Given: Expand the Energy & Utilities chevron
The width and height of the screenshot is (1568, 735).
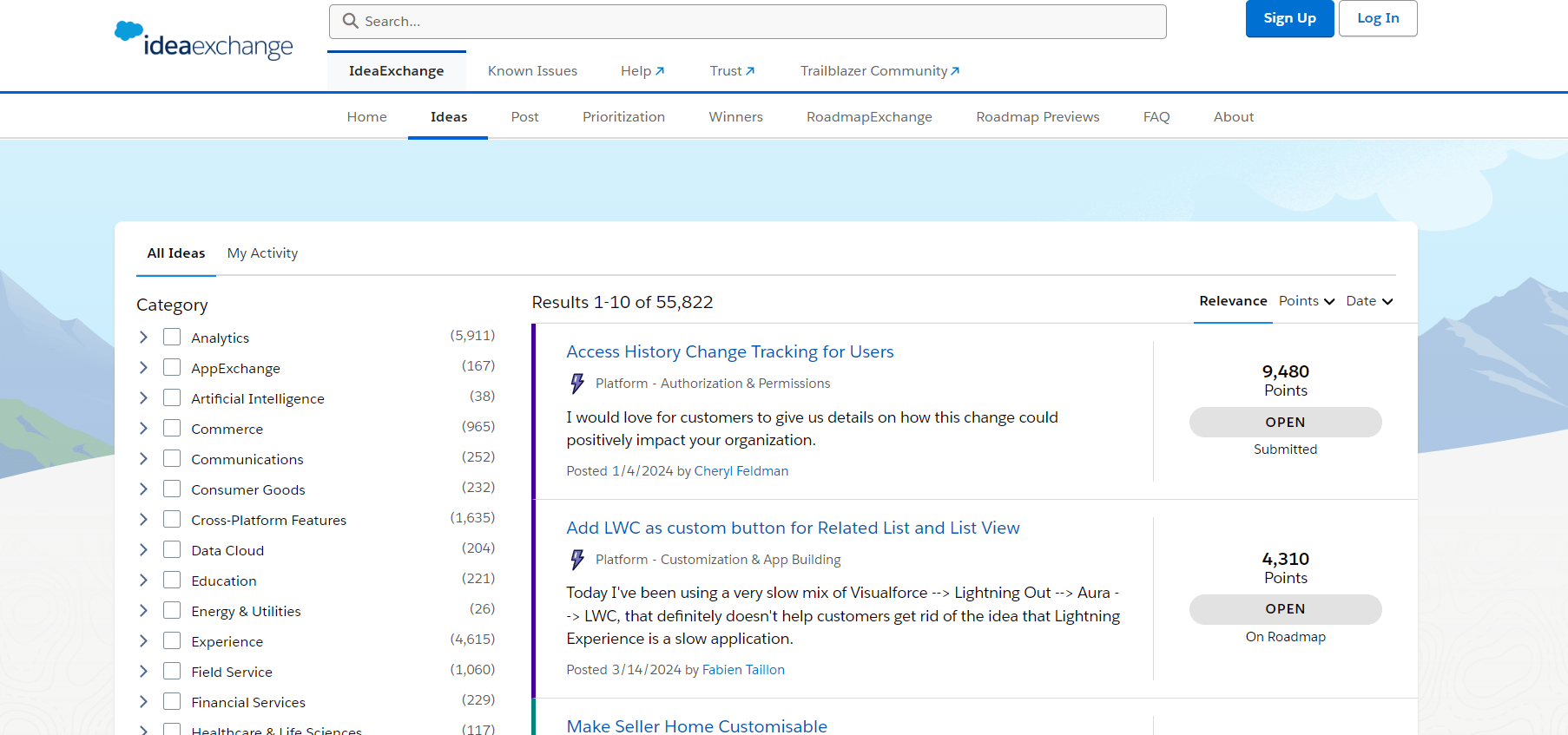Looking at the screenshot, I should point(143,610).
